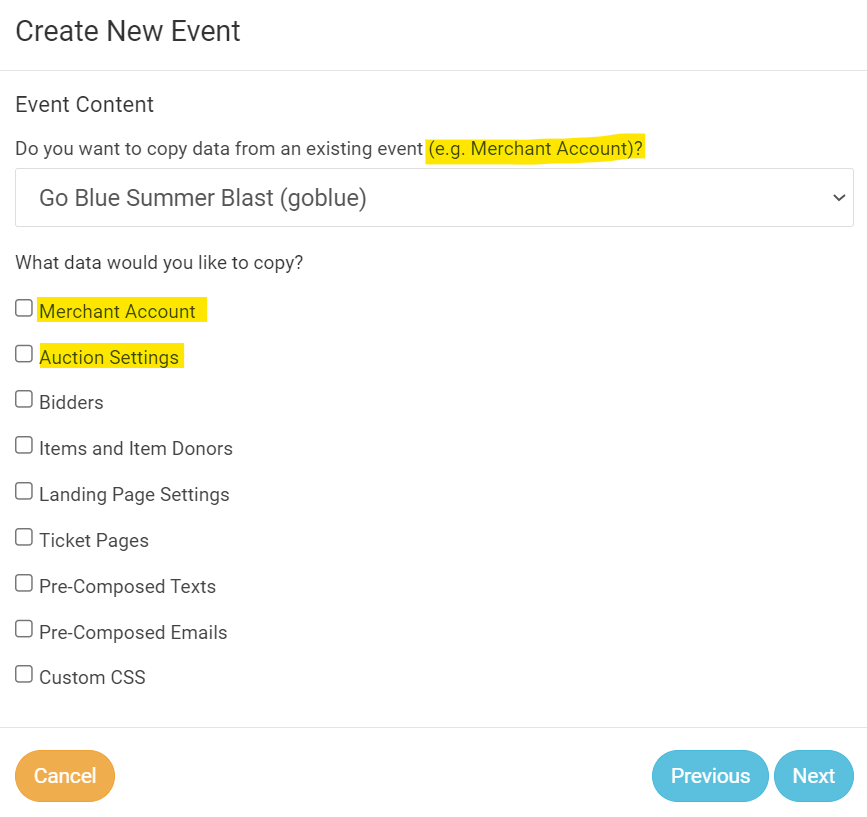
Task: Click the Ticket Pages label
Action: (94, 541)
